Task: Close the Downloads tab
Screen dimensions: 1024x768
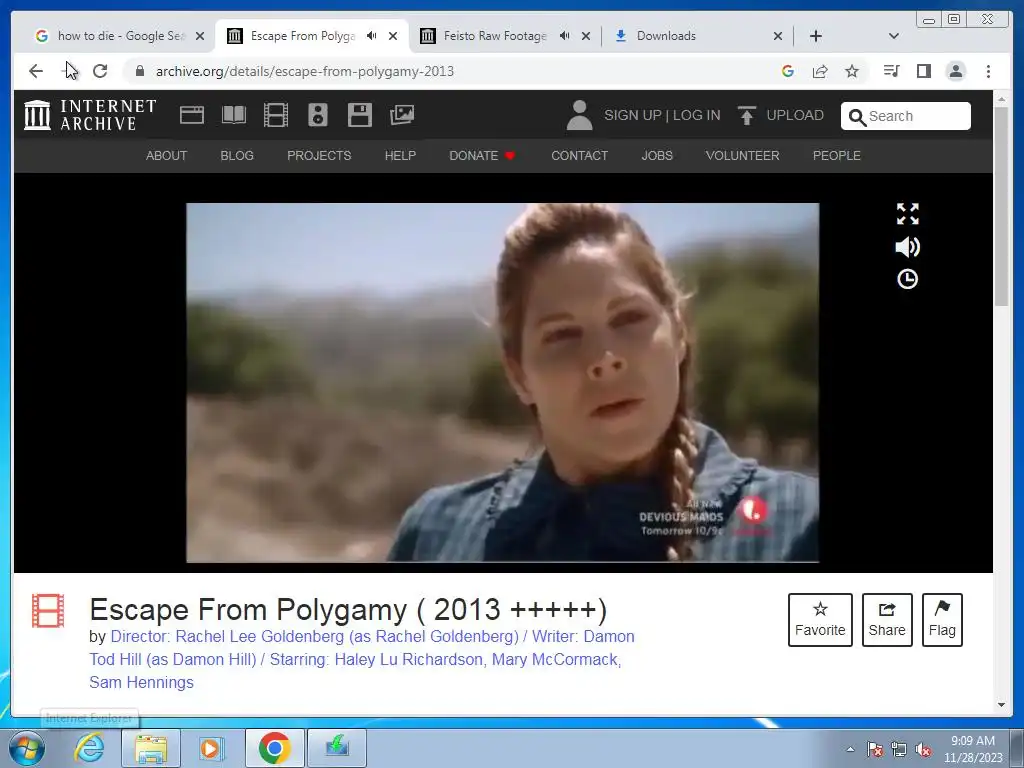Action: pyautogui.click(x=778, y=36)
